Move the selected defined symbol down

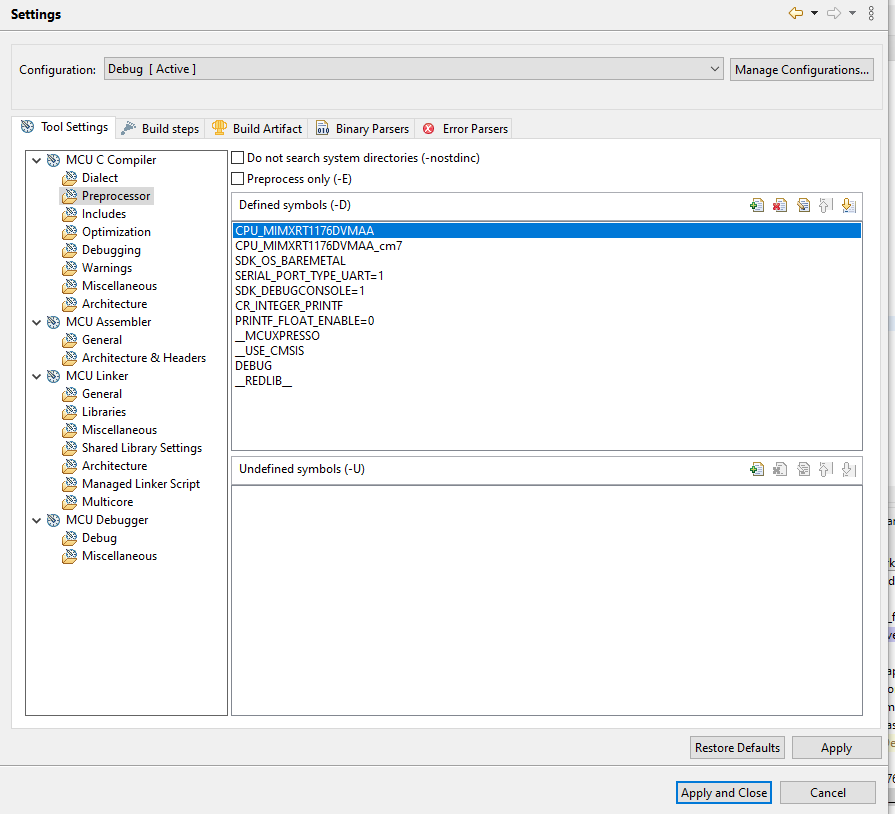coord(848,205)
